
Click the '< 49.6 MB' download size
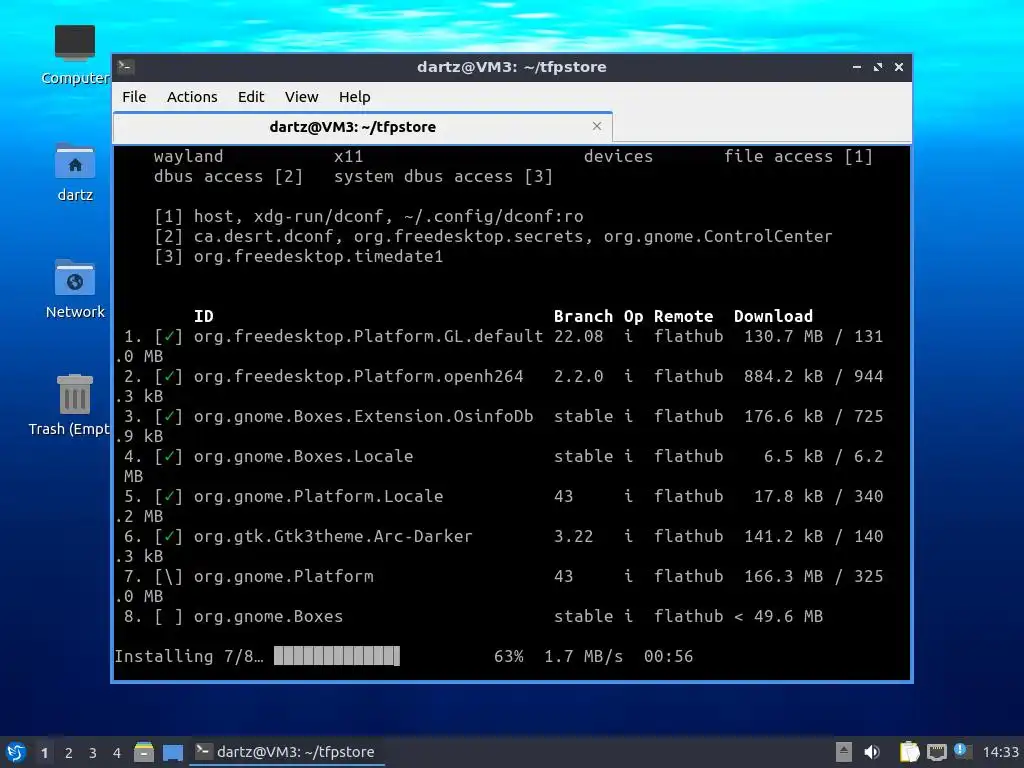click(778, 616)
